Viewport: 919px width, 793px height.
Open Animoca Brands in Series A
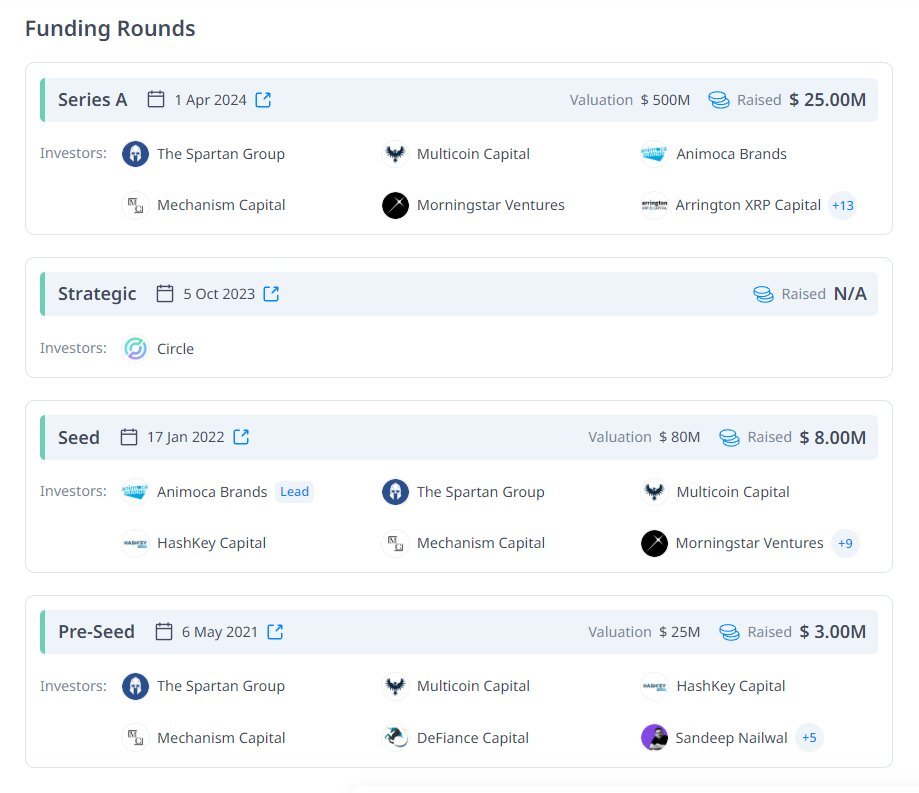[x=731, y=154]
